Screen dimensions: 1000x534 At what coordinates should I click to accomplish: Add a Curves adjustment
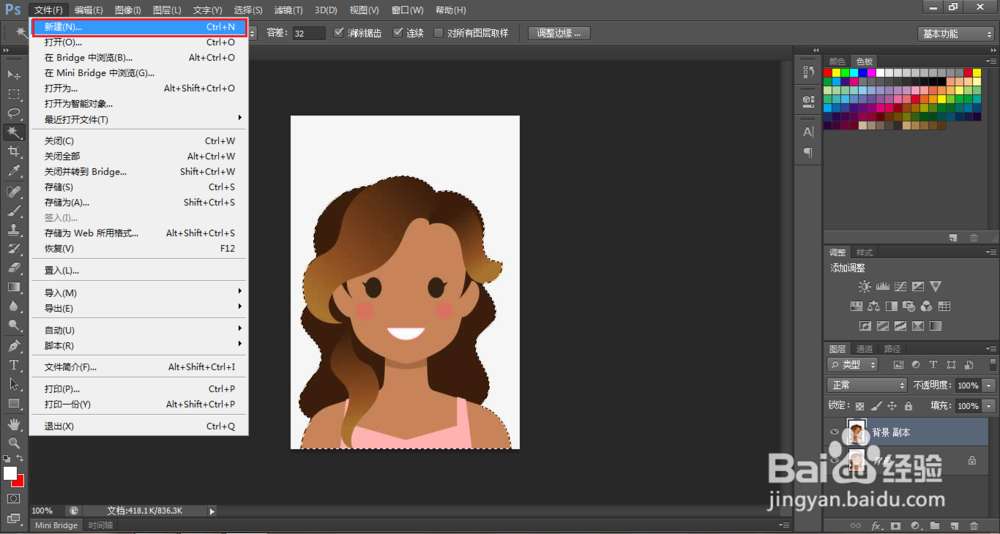coord(901,286)
